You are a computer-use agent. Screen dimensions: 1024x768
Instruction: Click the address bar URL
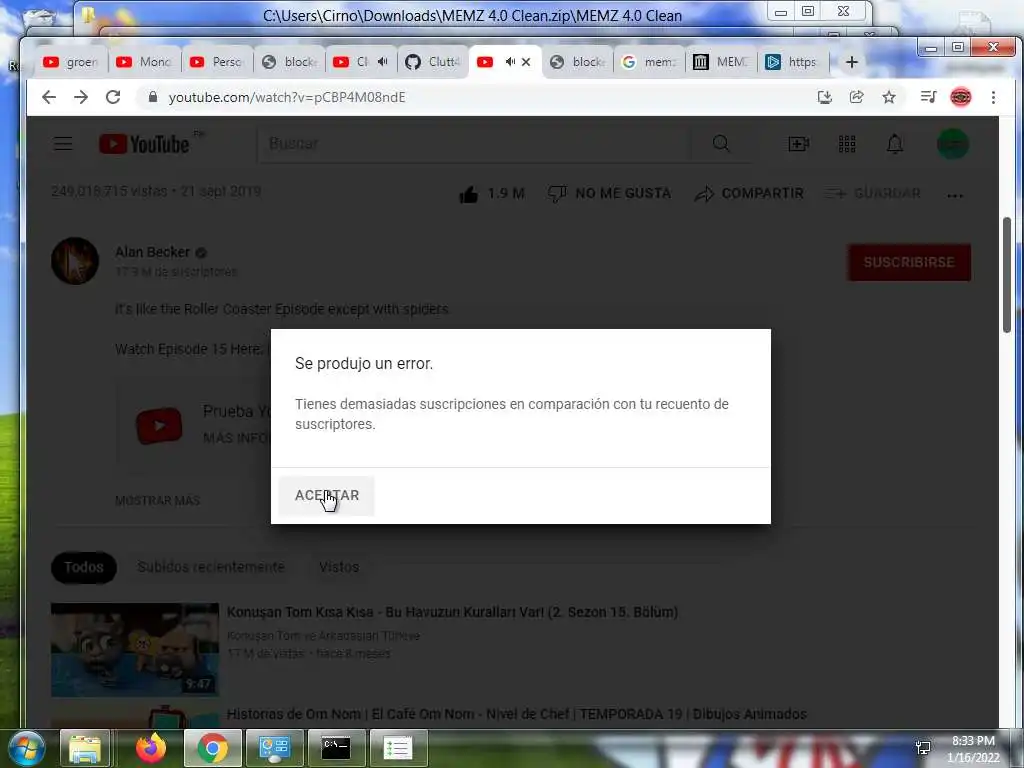(287, 97)
